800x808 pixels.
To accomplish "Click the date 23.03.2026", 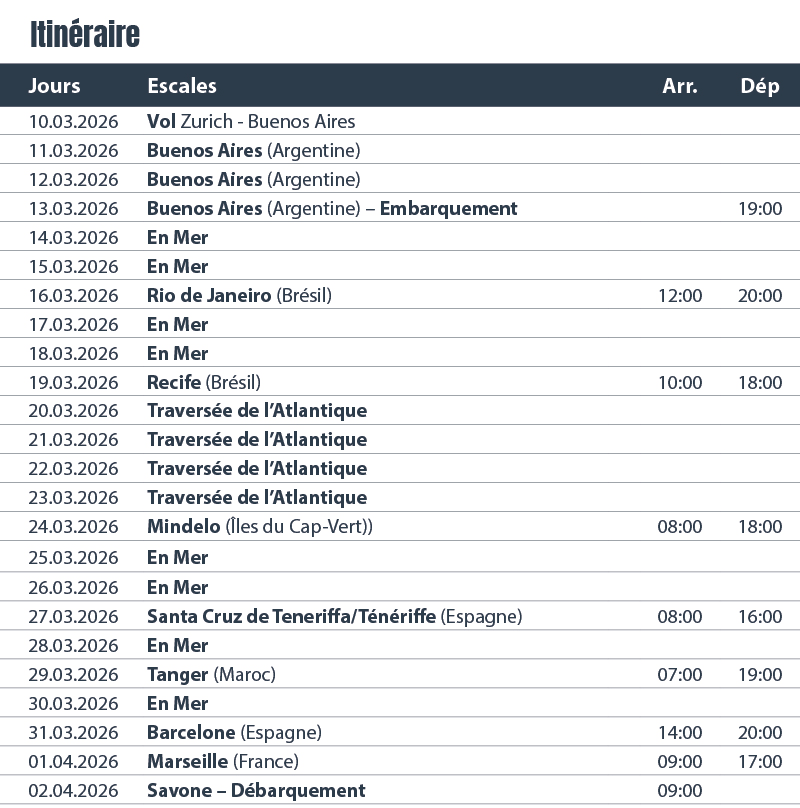I will pos(73,498).
